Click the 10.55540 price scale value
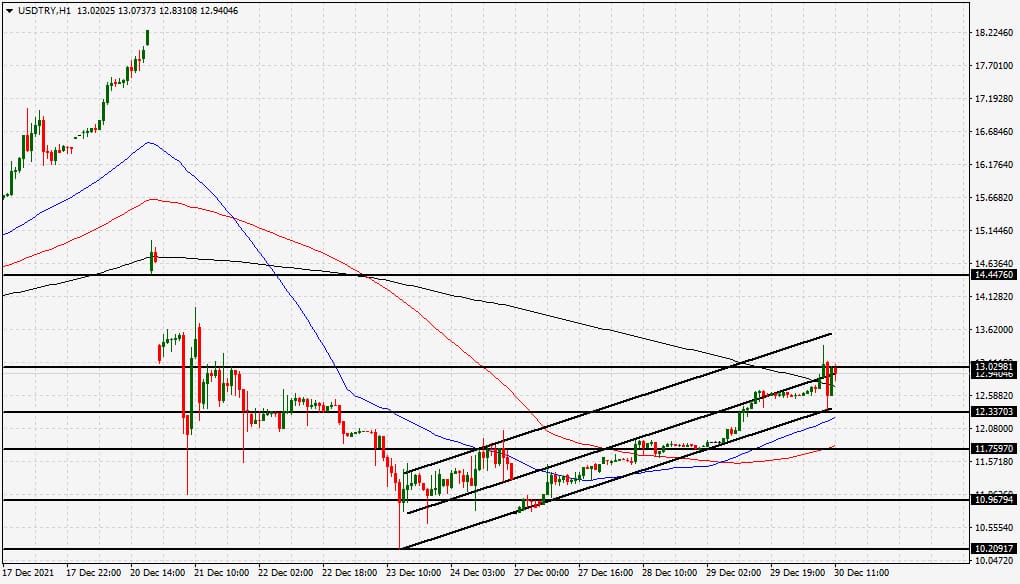 pyautogui.click(x=994, y=527)
